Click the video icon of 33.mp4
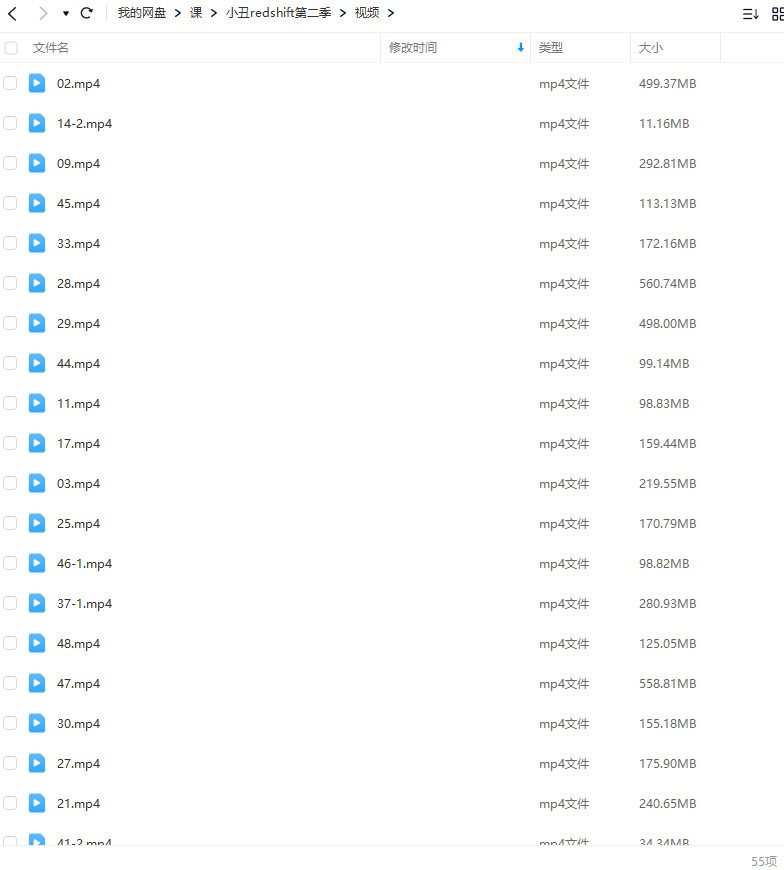Viewport: 784px width, 870px height. (37, 243)
